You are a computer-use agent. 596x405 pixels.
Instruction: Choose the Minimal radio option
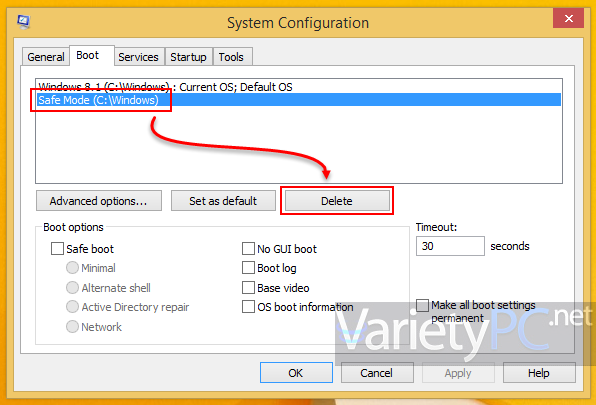(72, 268)
